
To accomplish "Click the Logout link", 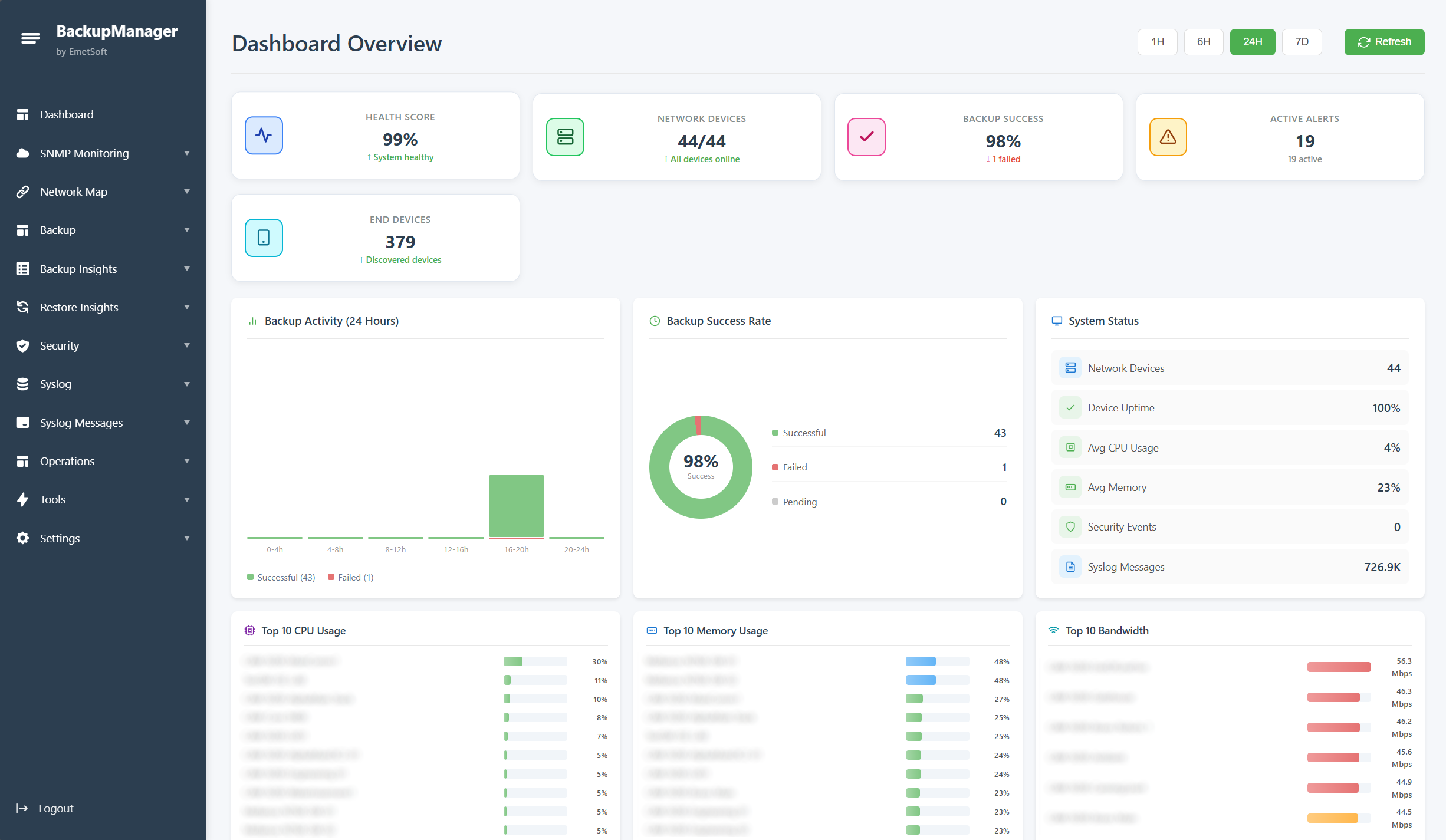I will click(x=45, y=808).
